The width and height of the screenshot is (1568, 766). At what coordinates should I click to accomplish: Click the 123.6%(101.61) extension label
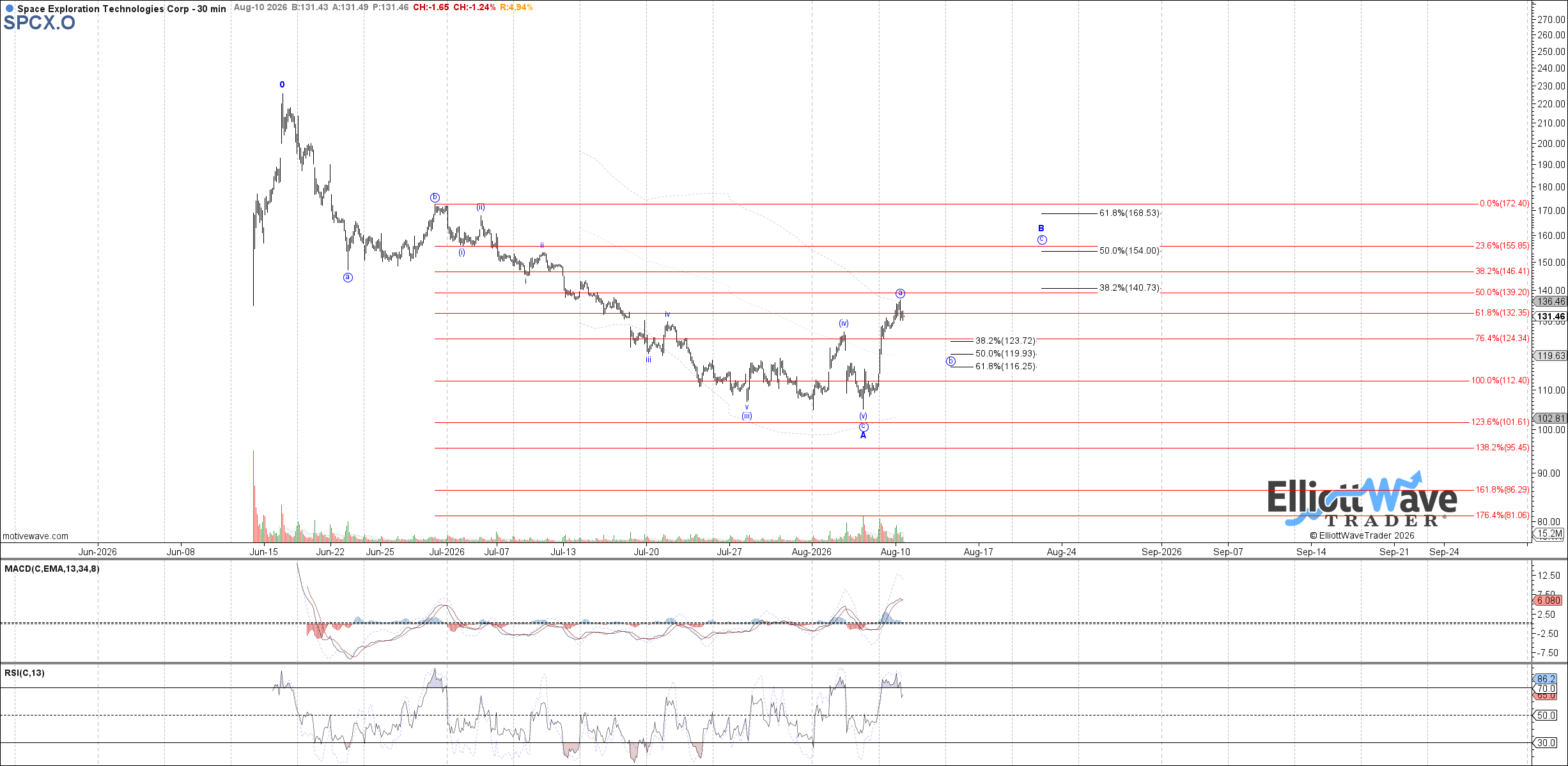[x=1500, y=422]
